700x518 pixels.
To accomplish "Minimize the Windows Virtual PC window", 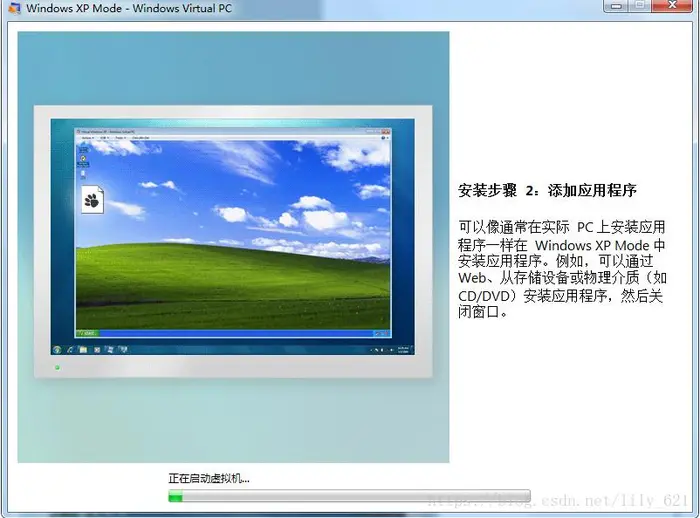I will [x=617, y=5].
